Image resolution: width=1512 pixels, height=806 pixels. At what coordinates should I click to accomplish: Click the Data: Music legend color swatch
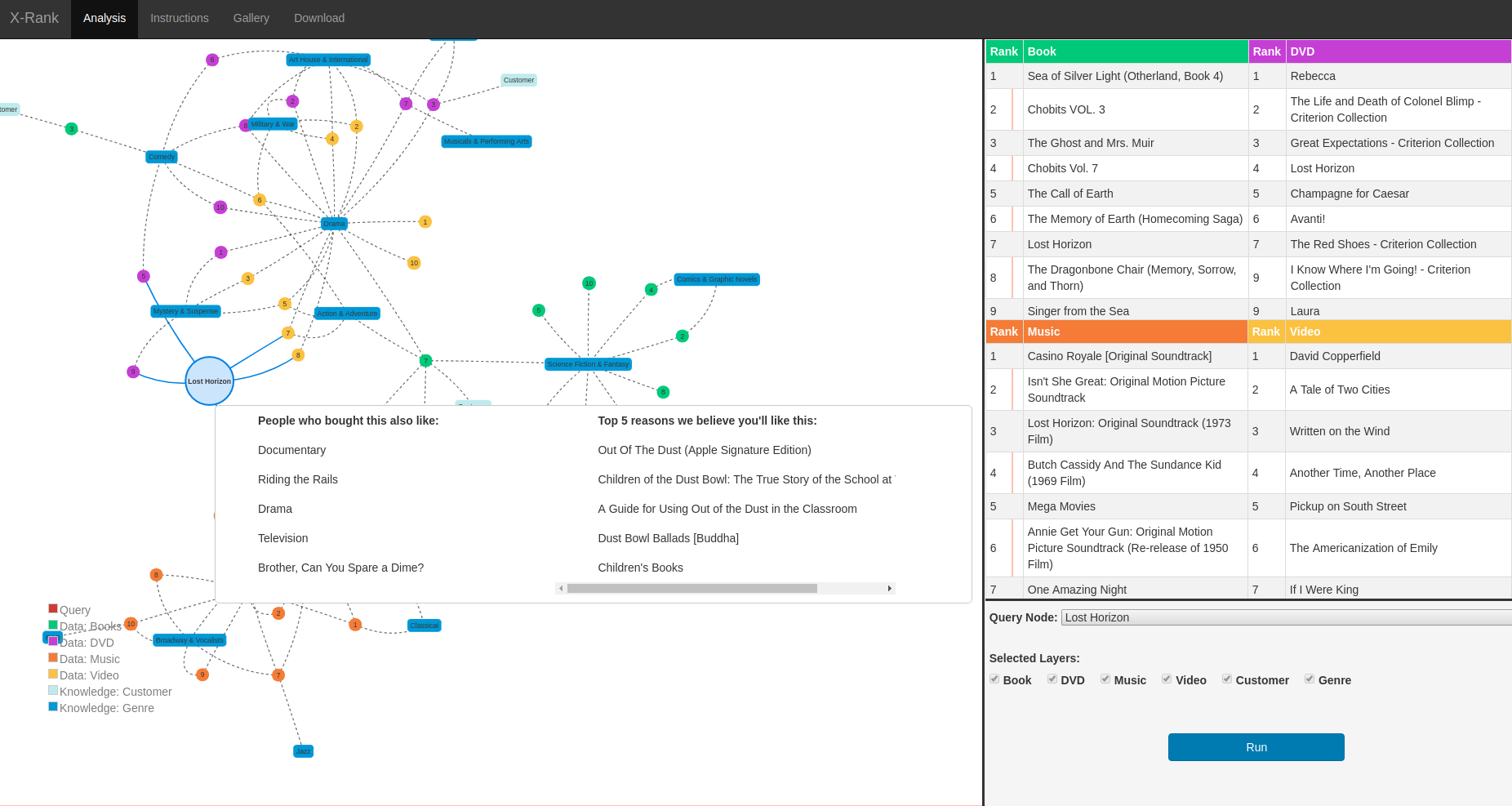coord(53,658)
